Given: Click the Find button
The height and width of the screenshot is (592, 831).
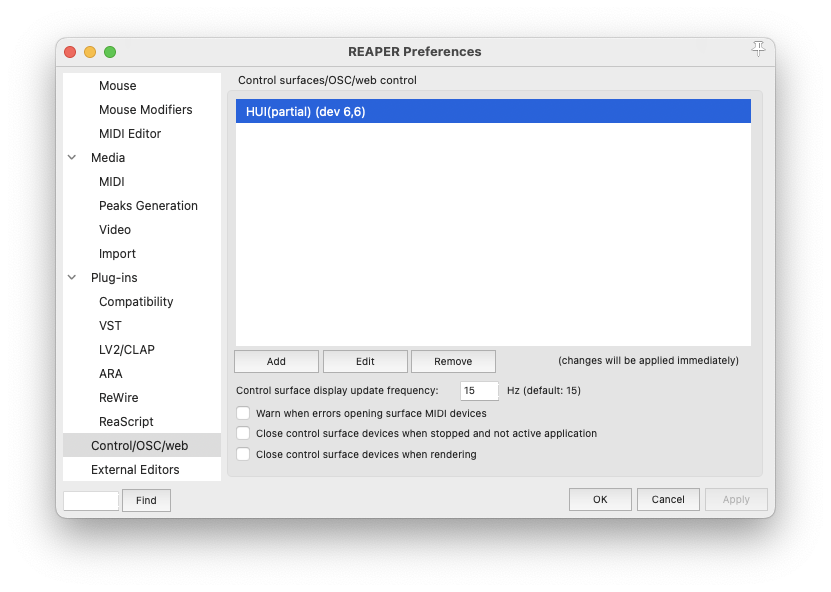Looking at the screenshot, I should pyautogui.click(x=146, y=500).
